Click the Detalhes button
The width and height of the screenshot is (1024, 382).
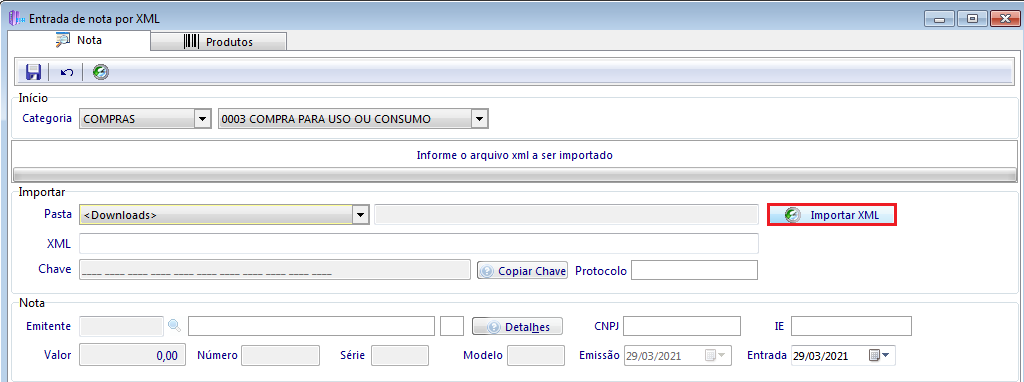(517, 326)
